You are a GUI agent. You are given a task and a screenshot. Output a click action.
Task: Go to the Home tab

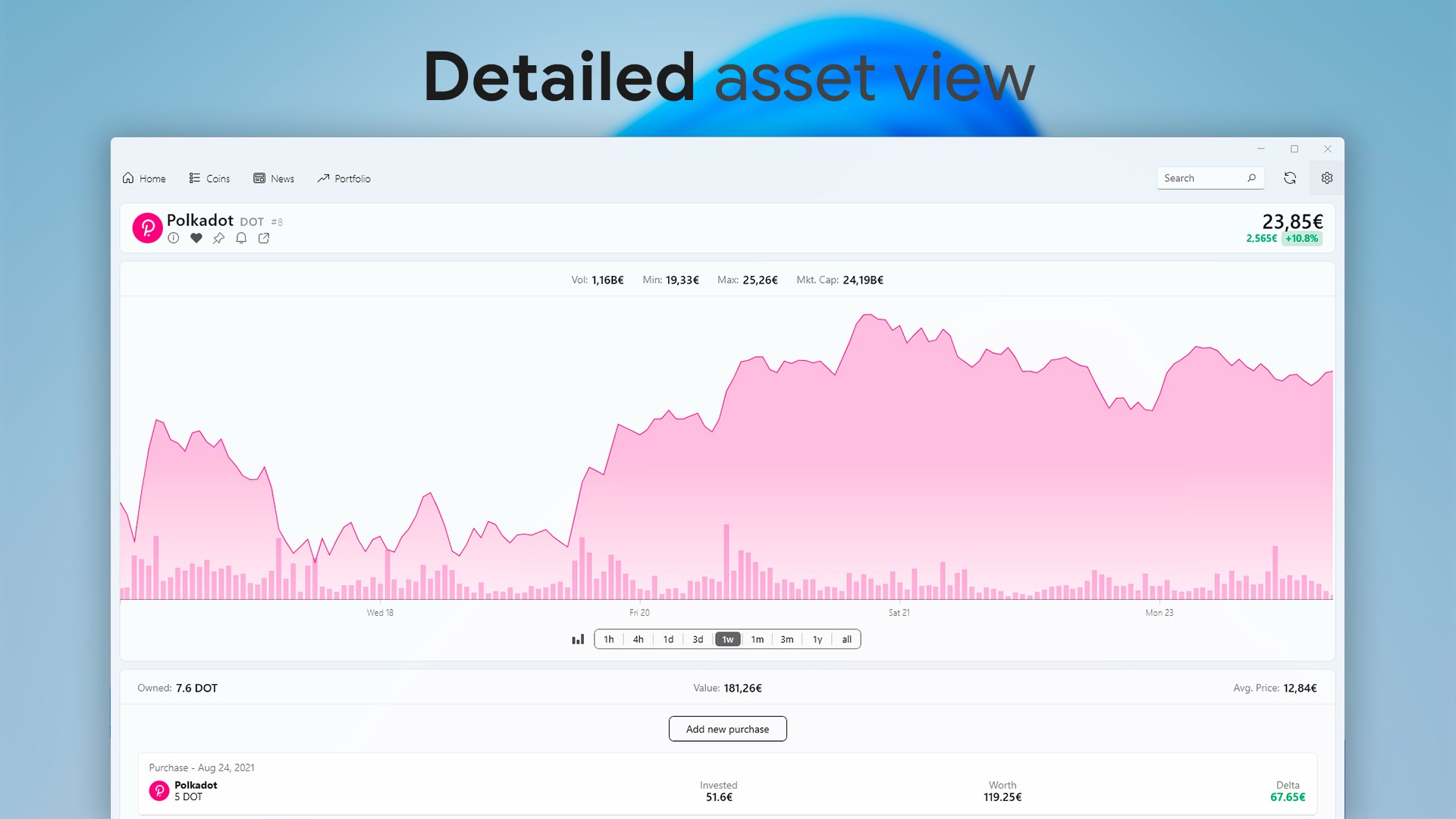(x=144, y=178)
